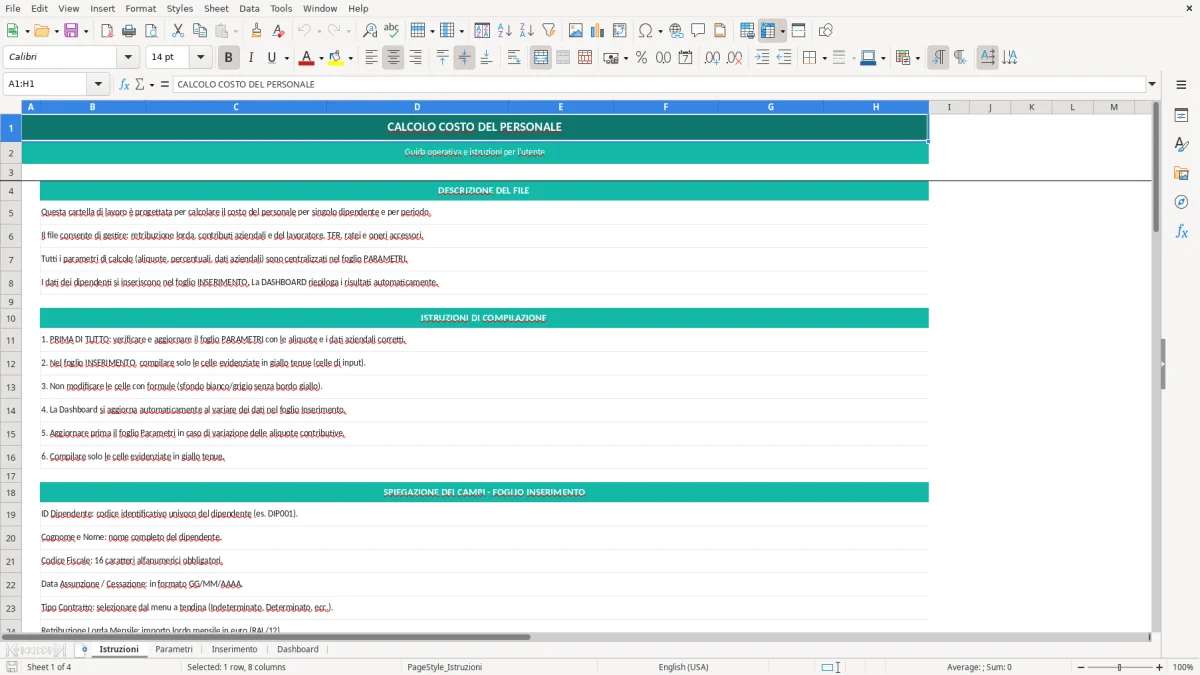This screenshot has height=675, width=1200.
Task: Insert Chart using toolbar icon
Action: [x=598, y=31]
